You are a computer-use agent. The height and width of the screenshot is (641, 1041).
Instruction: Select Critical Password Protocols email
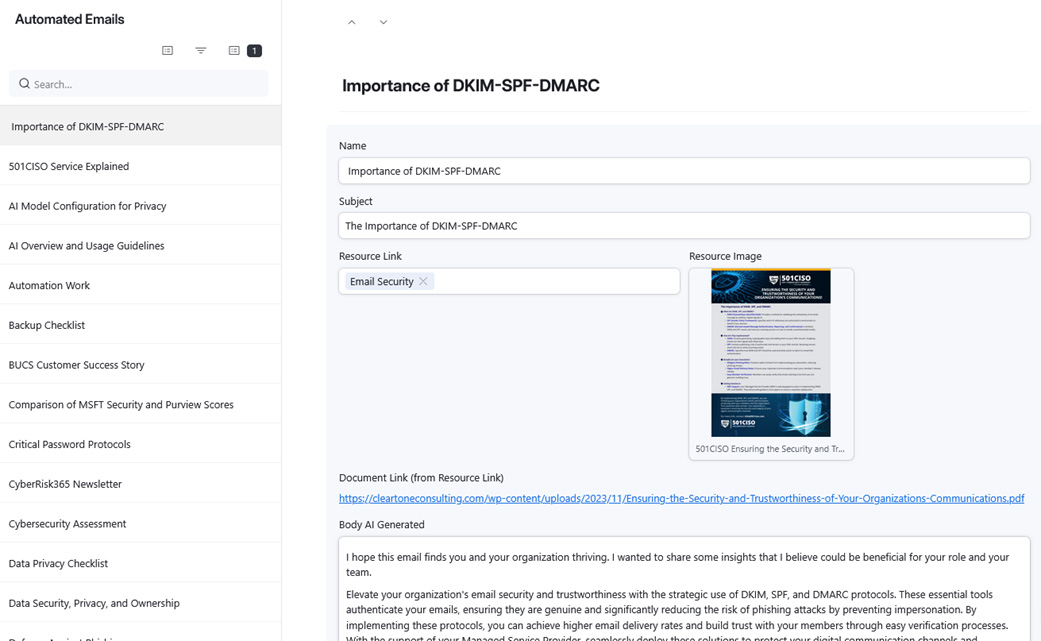(x=70, y=444)
